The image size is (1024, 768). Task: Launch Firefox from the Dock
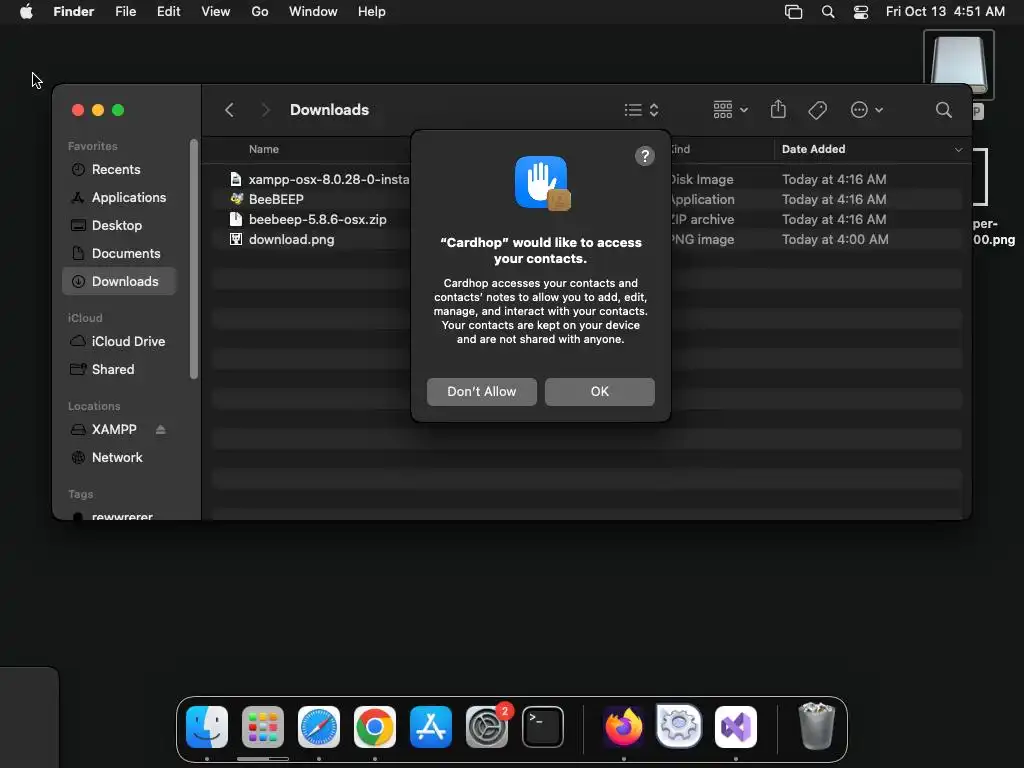(x=624, y=727)
